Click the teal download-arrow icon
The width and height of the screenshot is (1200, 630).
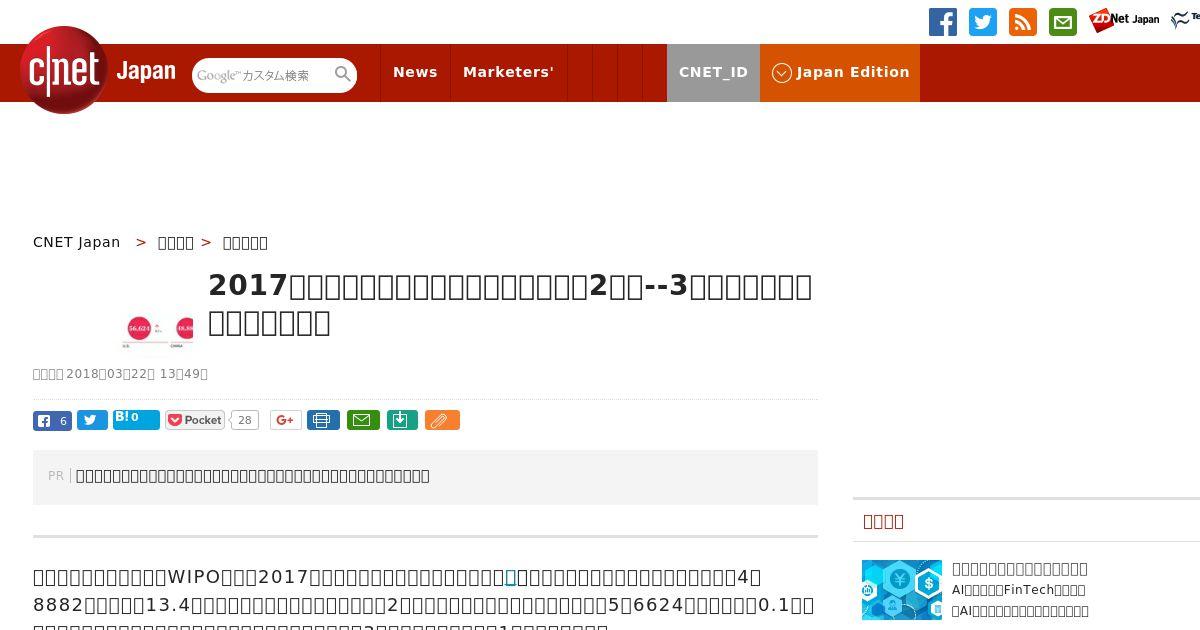tap(401, 420)
